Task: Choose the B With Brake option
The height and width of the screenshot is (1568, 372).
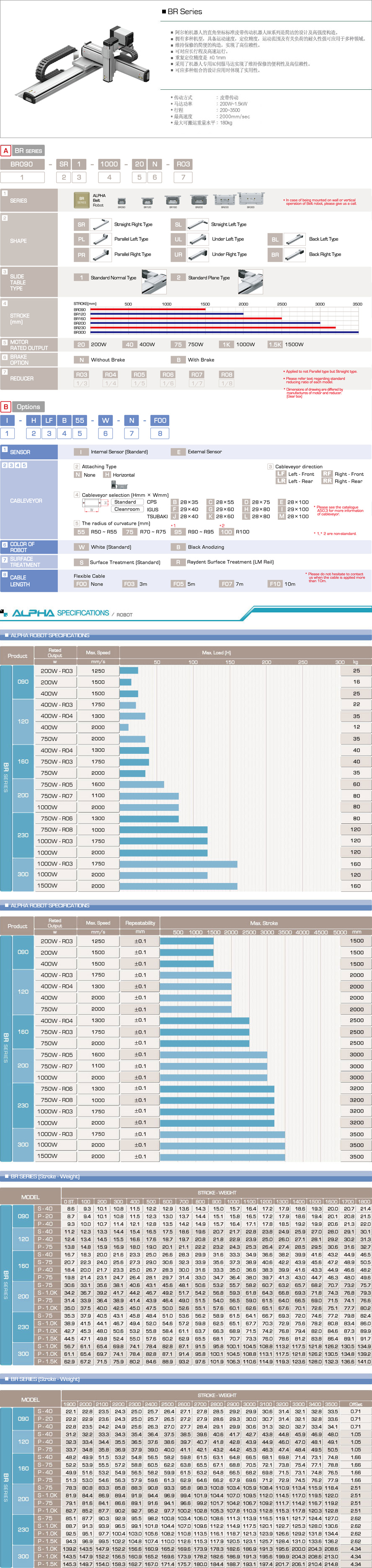Action: [178, 360]
